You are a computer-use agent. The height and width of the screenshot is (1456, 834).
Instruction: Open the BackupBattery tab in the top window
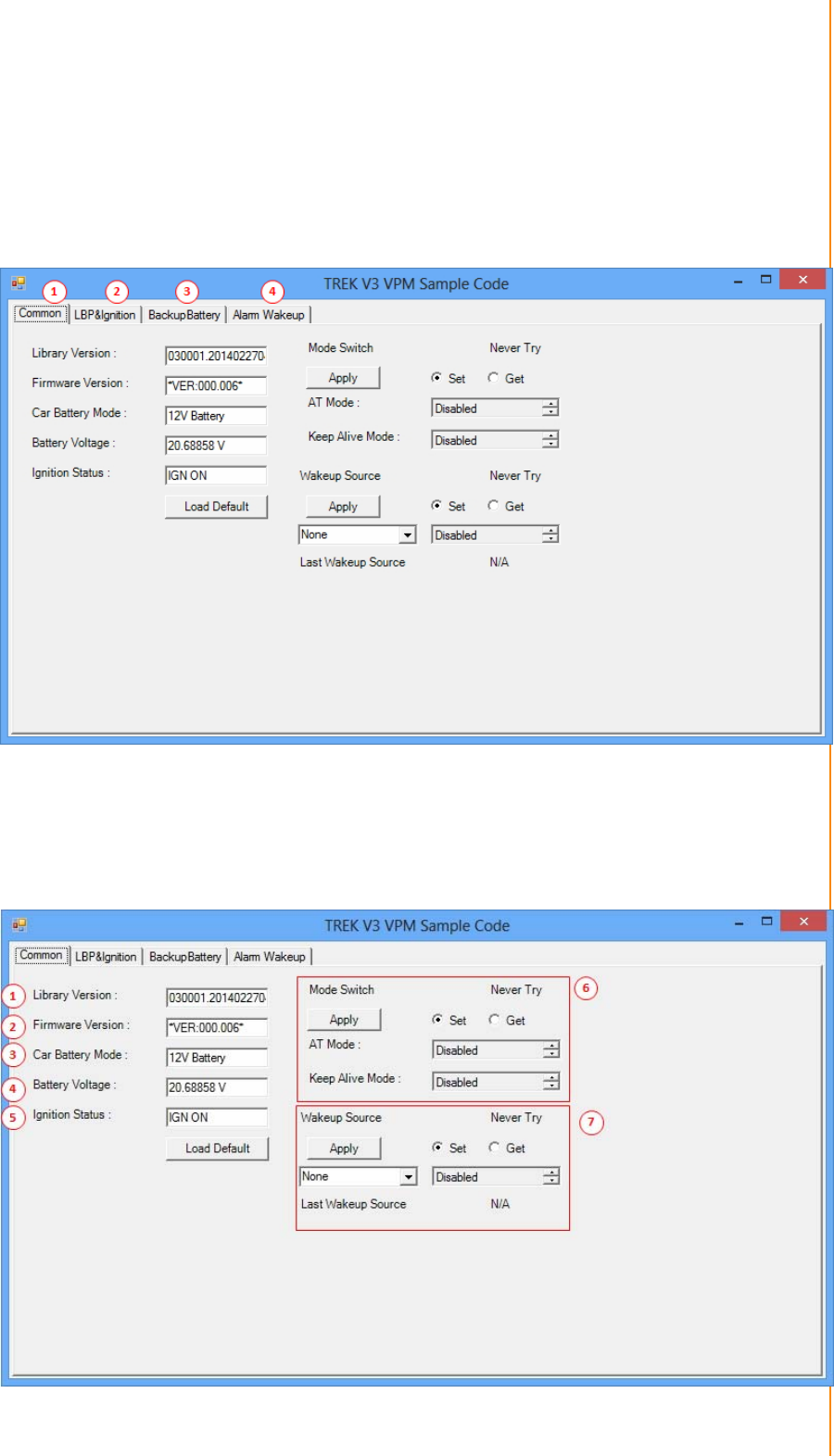tap(183, 315)
